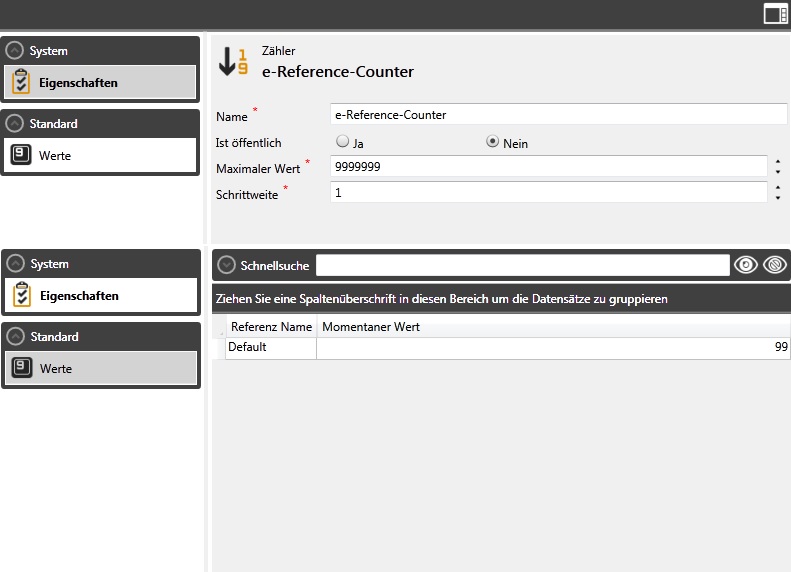Collapse the System group above highlighted Eigenschaften
The width and height of the screenshot is (791, 572).
[14, 50]
